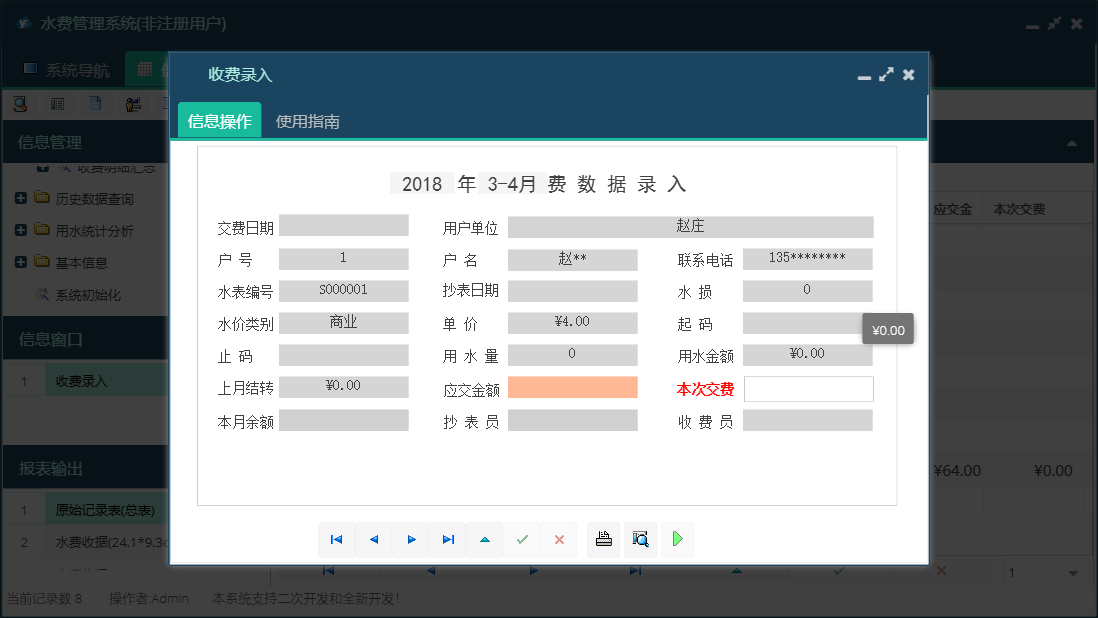Go to the last record using the navigator
The height and width of the screenshot is (618, 1098).
[448, 539]
